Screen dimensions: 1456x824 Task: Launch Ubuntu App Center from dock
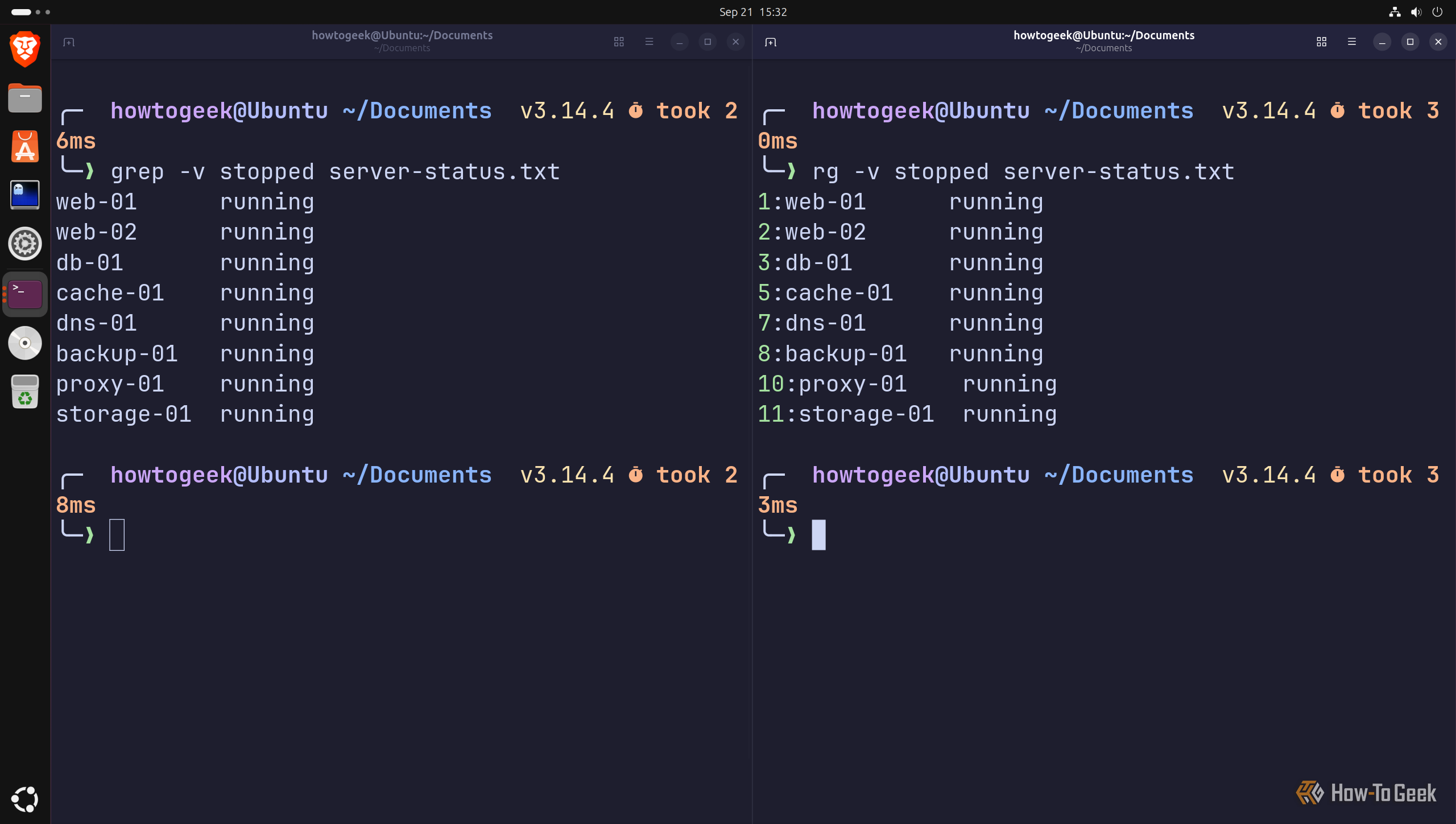(x=25, y=147)
